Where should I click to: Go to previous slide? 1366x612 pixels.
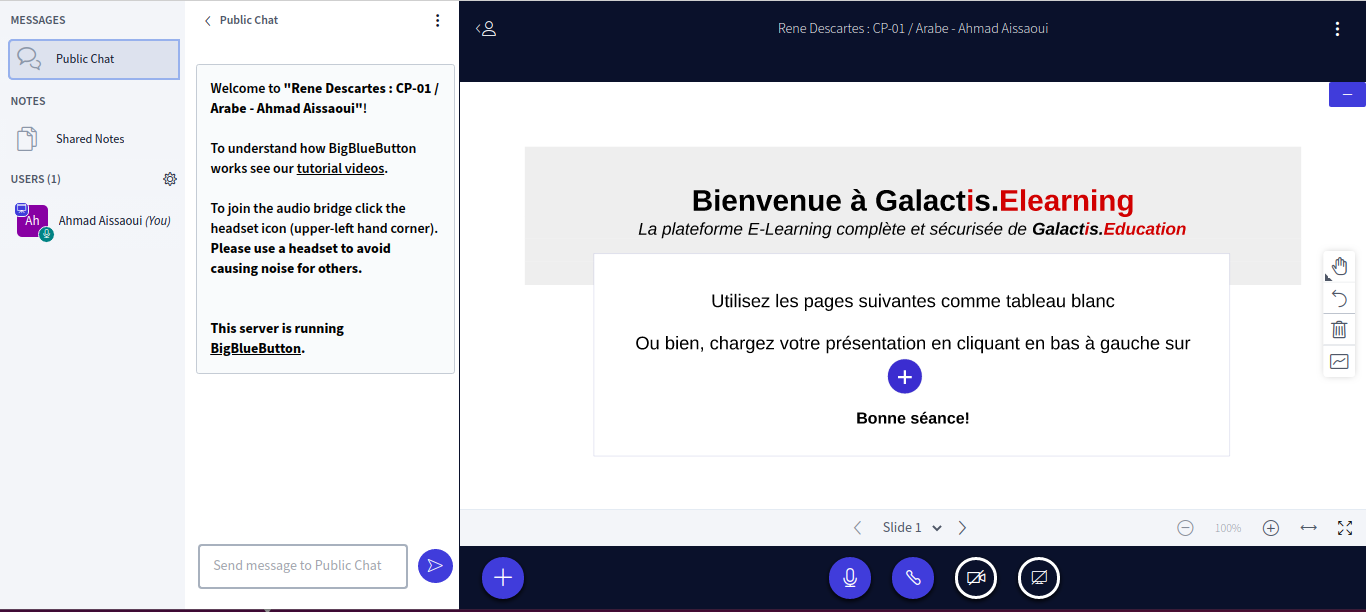pyautogui.click(x=857, y=528)
